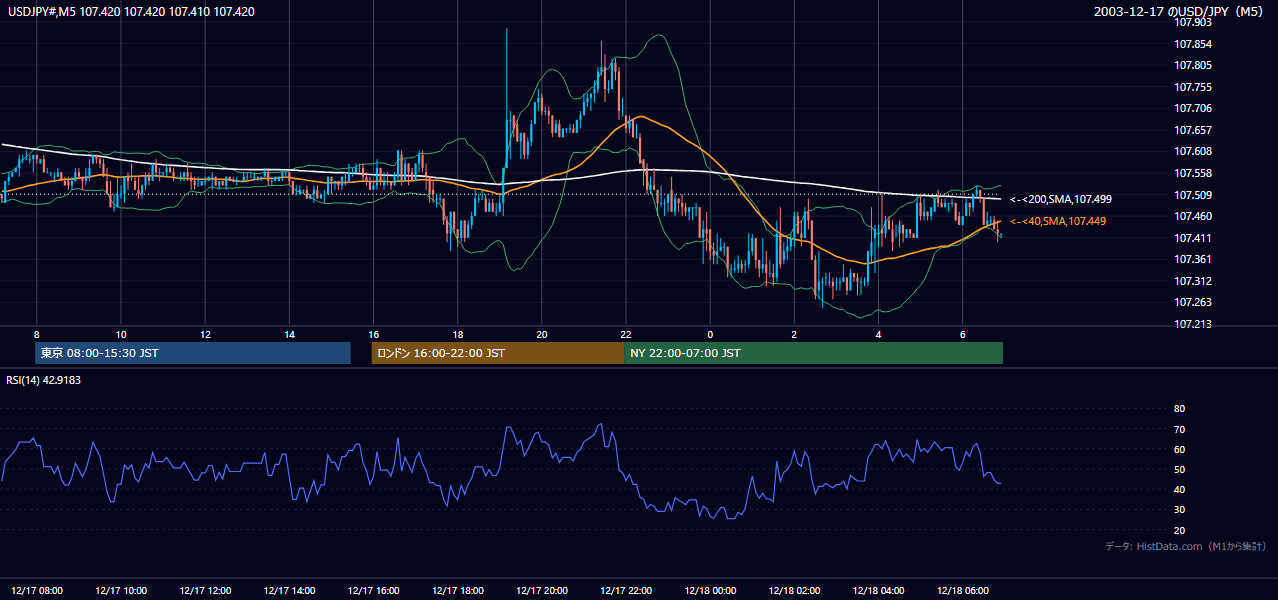The image size is (1278, 600).
Task: Click the RSI(14) 42.9183 indicator label
Action: coord(43,380)
